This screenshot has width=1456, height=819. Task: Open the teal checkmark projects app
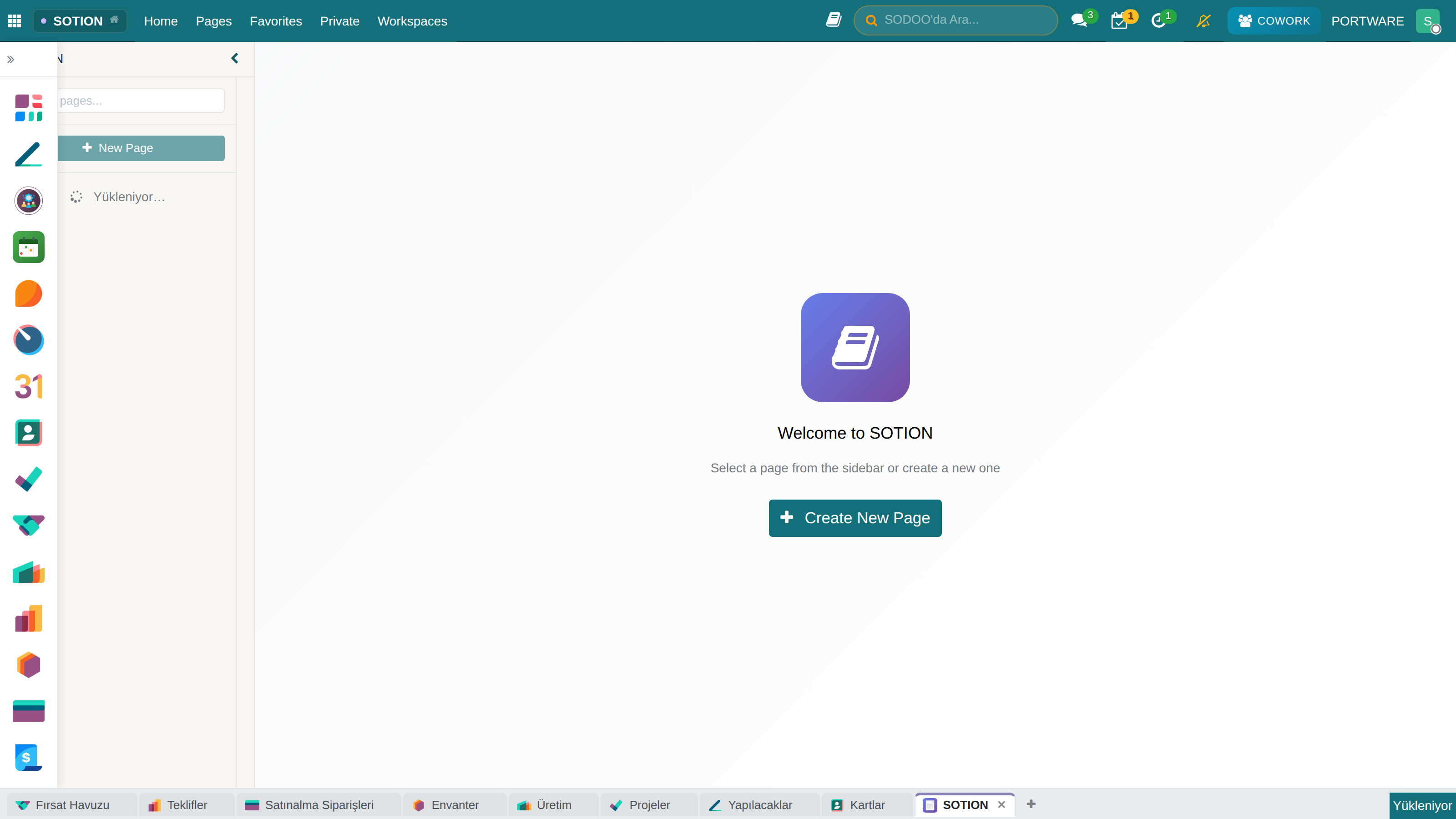(x=29, y=479)
